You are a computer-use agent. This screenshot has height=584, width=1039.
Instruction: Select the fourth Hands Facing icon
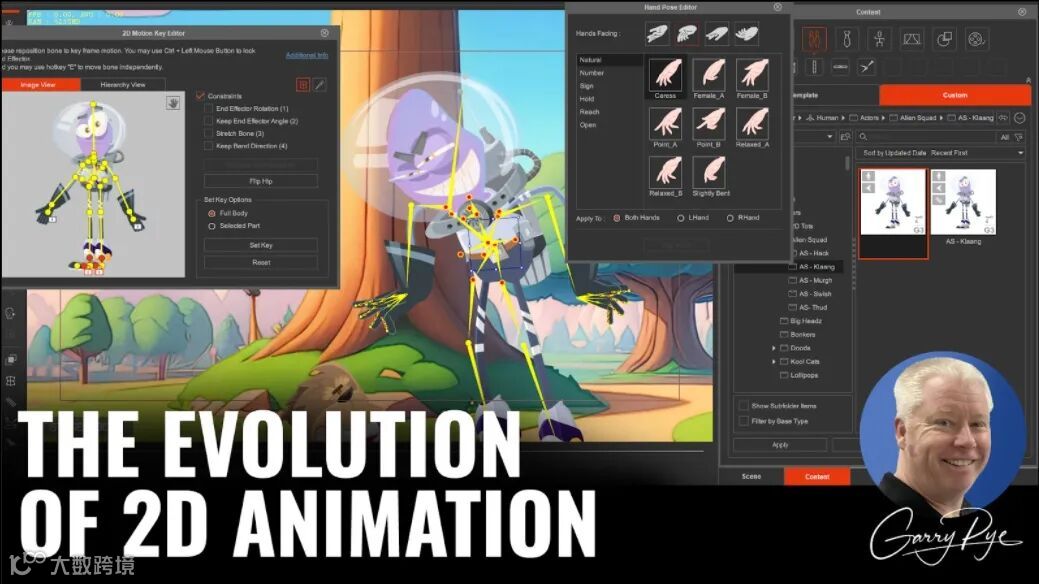coord(747,34)
